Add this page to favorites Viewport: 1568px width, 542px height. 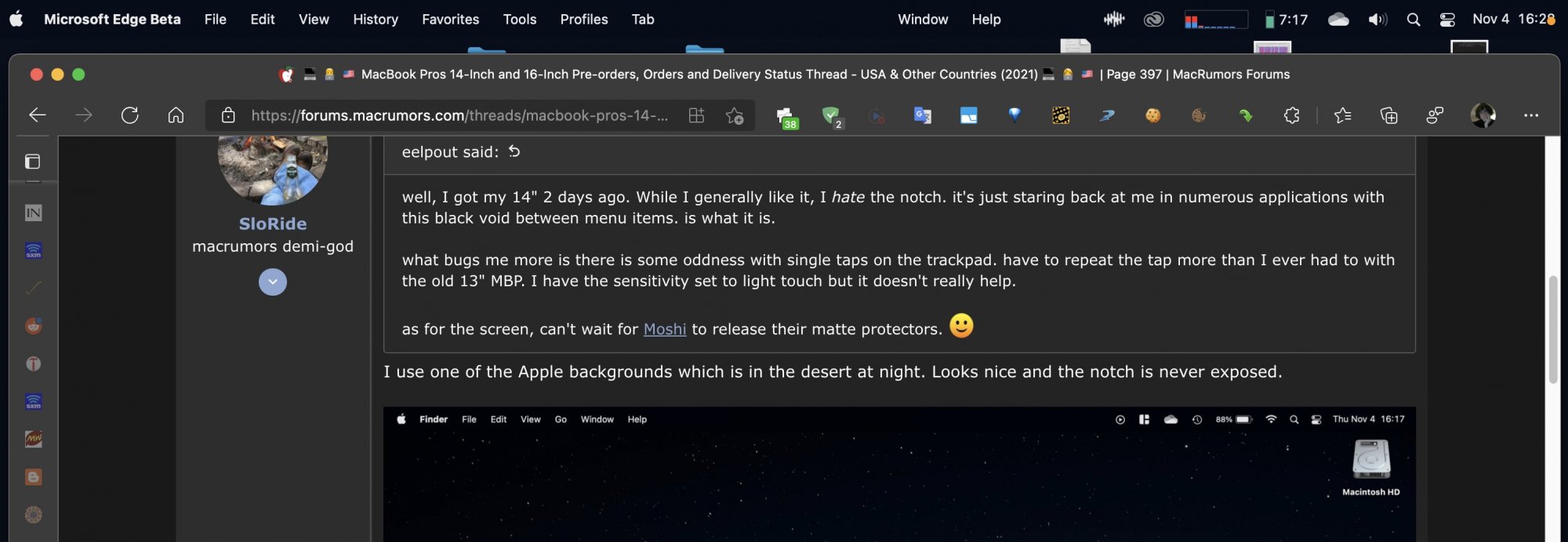[735, 115]
